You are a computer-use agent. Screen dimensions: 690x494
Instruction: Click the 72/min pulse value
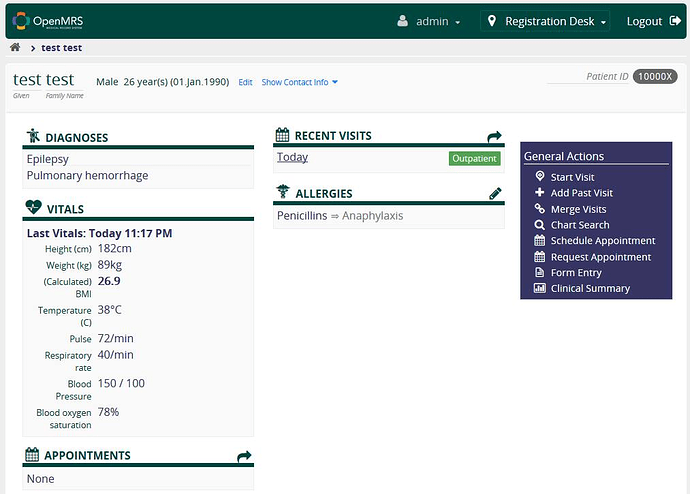115,338
